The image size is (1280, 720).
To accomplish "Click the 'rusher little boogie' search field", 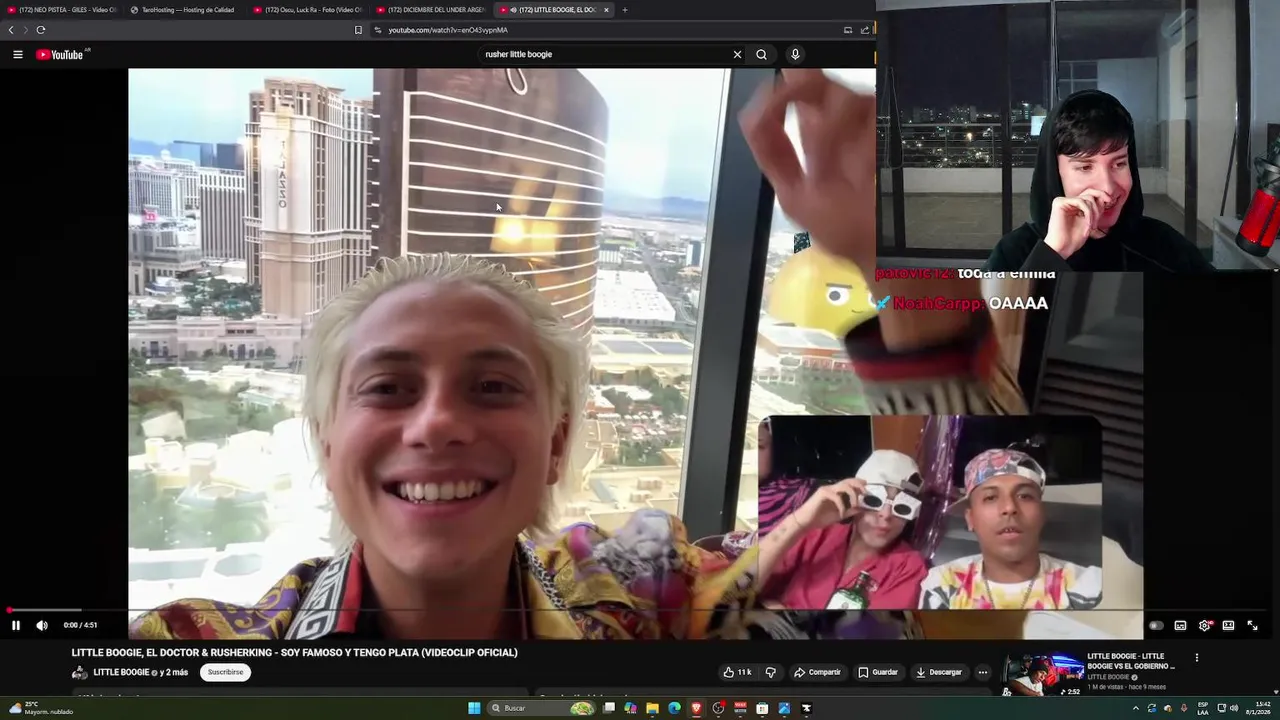I will click(x=605, y=54).
